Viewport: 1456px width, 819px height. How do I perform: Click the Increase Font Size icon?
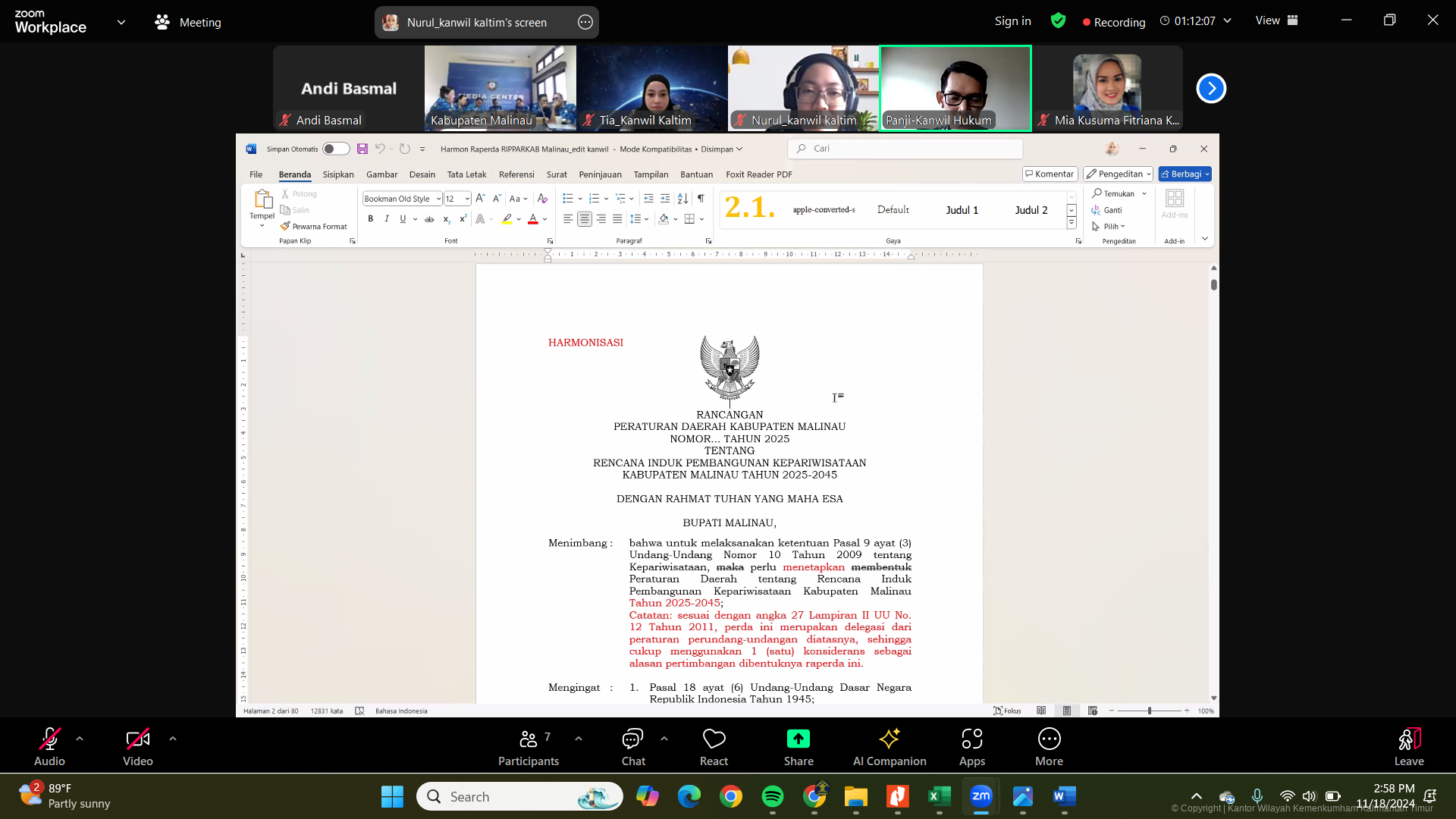pyautogui.click(x=480, y=199)
